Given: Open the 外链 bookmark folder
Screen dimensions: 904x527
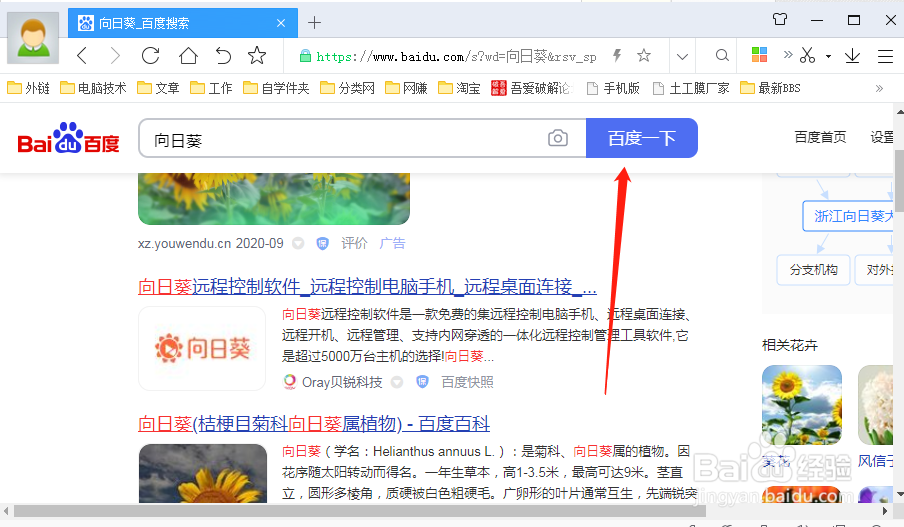Looking at the screenshot, I should tap(29, 88).
